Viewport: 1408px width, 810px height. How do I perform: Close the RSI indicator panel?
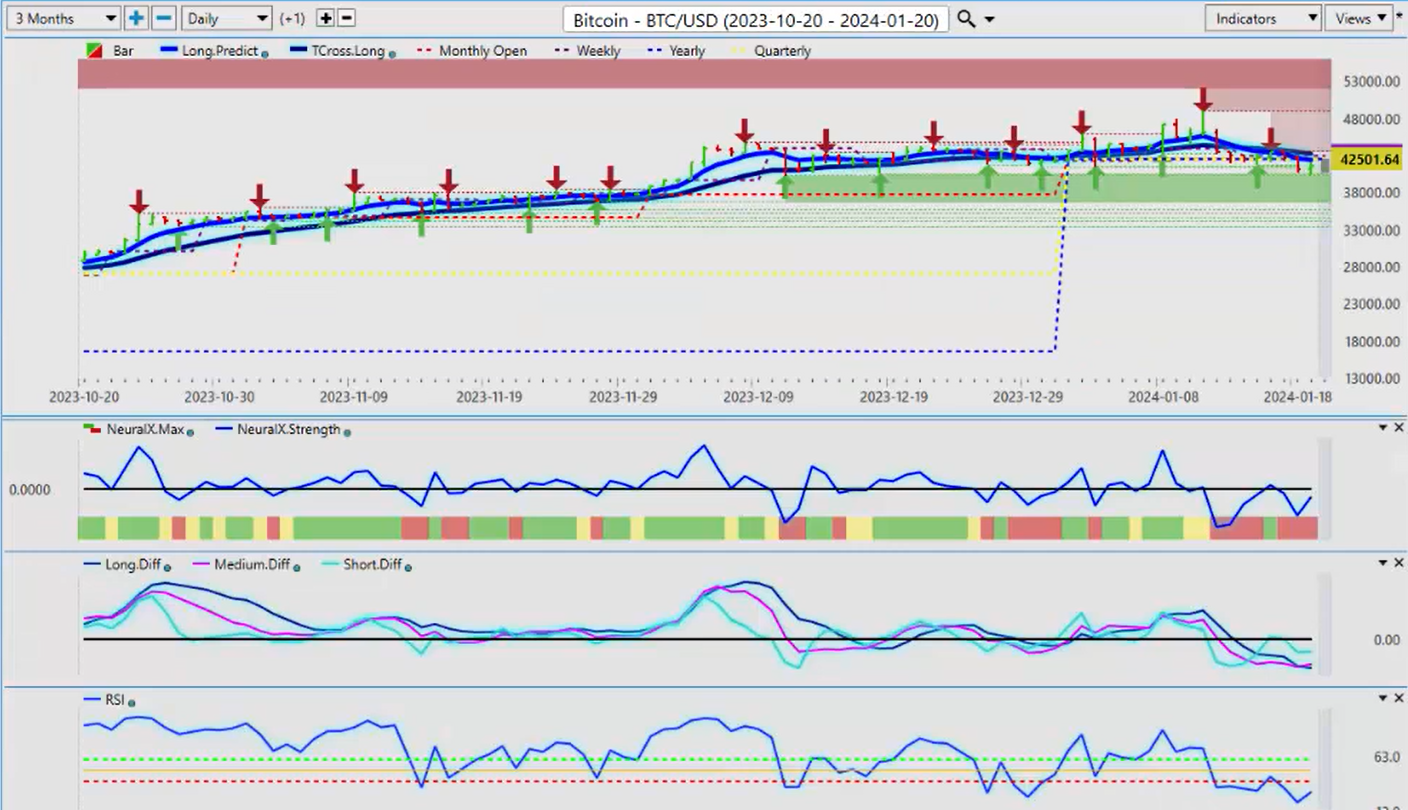(x=1399, y=698)
